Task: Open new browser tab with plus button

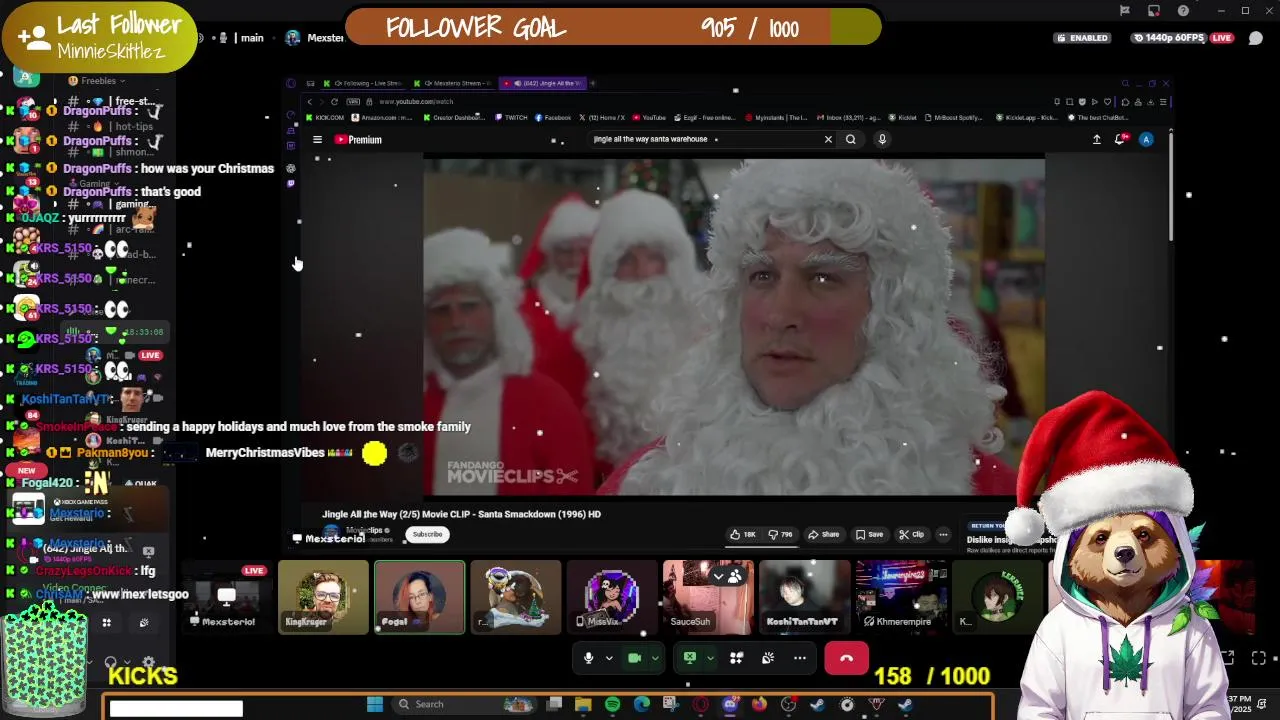Action: tap(593, 83)
